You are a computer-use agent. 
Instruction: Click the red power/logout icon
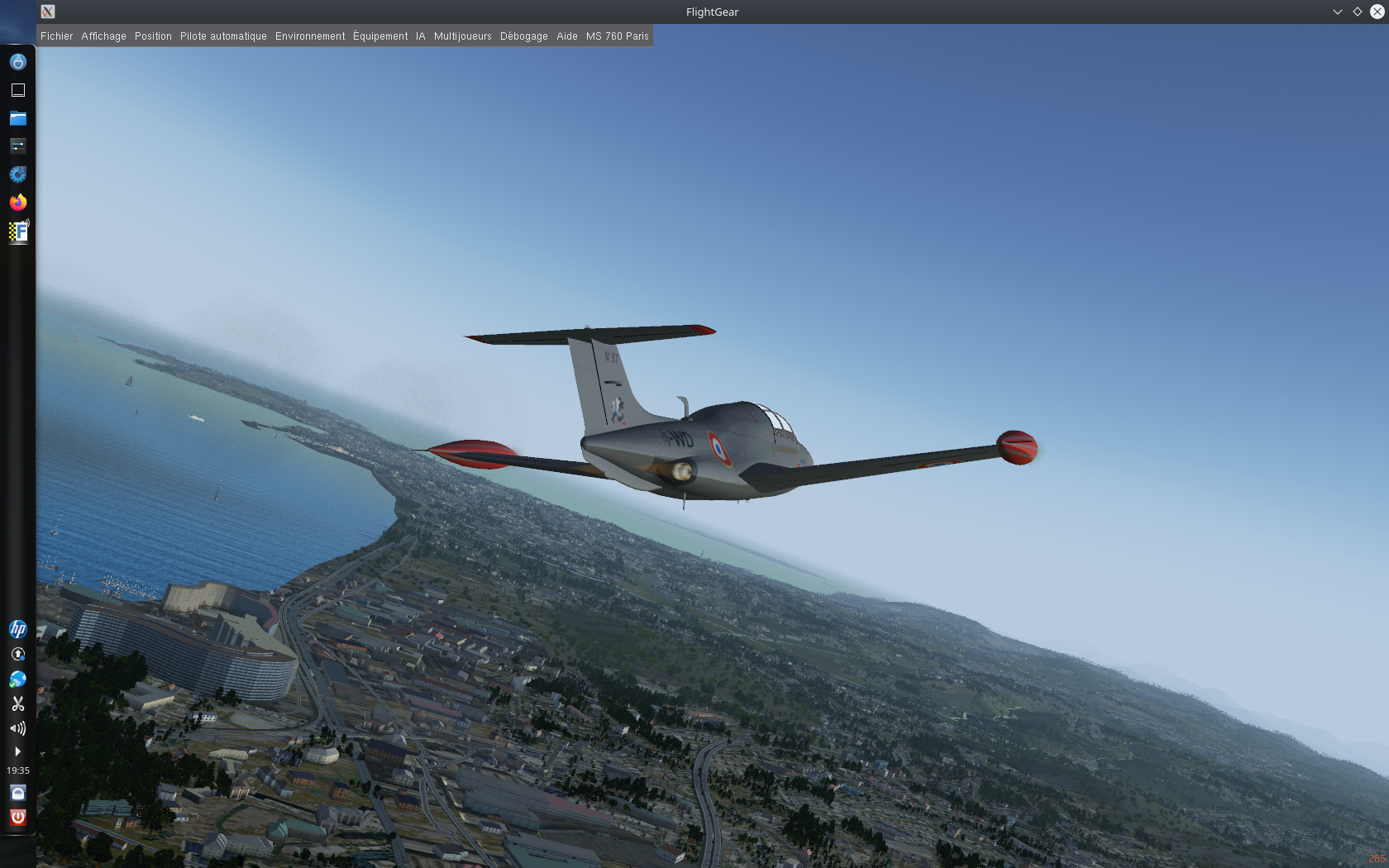[x=17, y=818]
